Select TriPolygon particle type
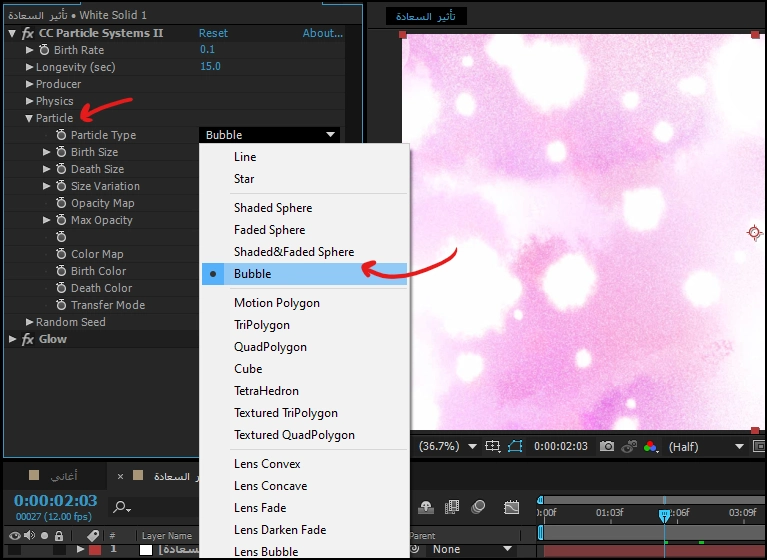The height and width of the screenshot is (560, 767). click(x=261, y=325)
